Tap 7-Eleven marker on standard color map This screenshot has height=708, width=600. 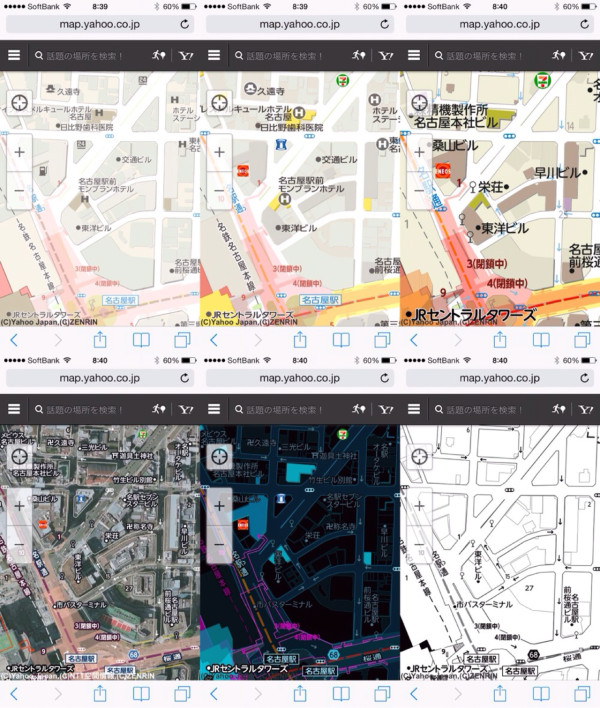[x=343, y=81]
